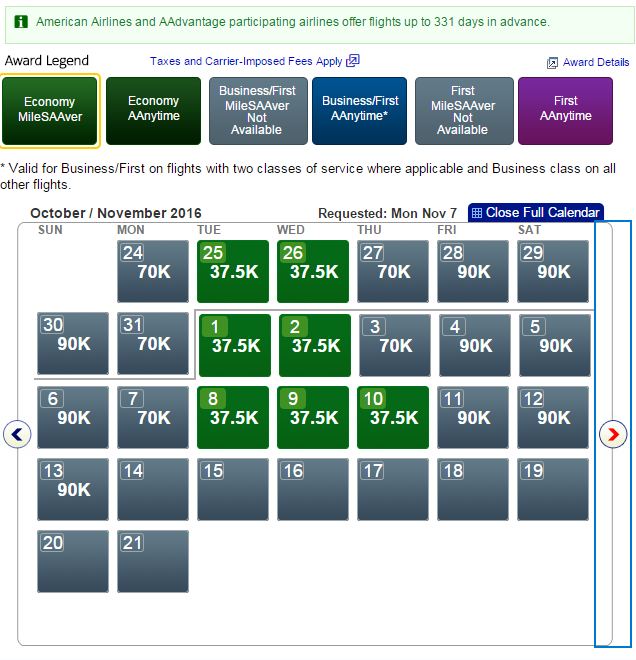636x660 pixels.
Task: Select the Economy MileSAAver award type
Action: tap(50, 110)
